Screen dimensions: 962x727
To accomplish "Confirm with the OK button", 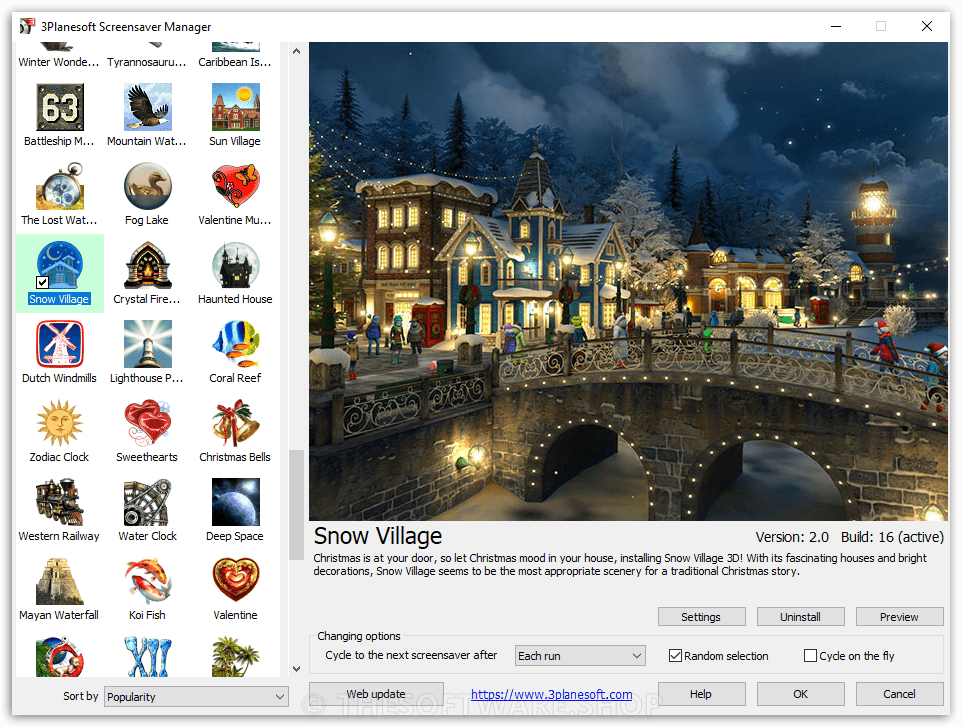I will tap(801, 694).
